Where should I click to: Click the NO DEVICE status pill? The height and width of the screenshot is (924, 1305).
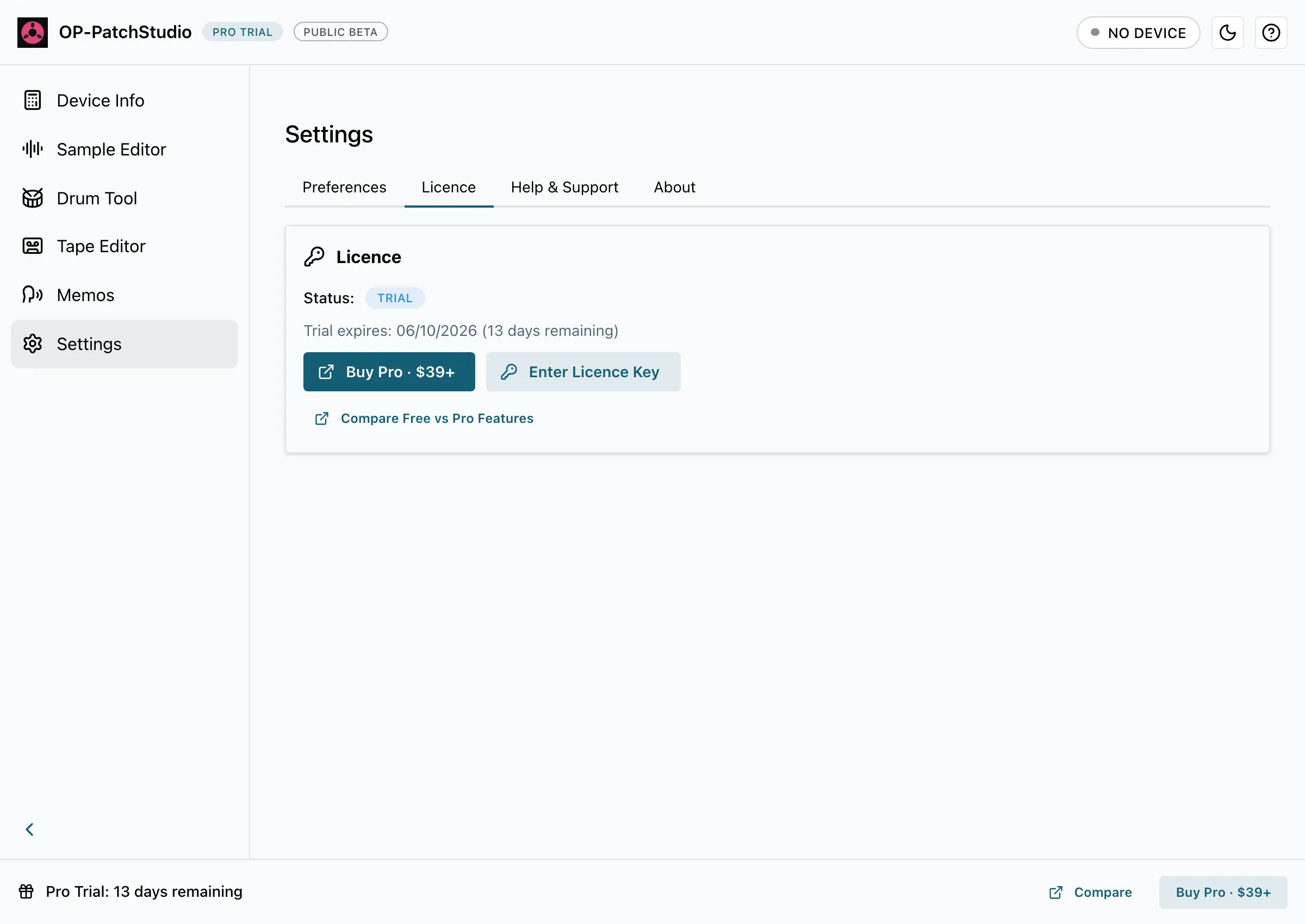(1138, 33)
